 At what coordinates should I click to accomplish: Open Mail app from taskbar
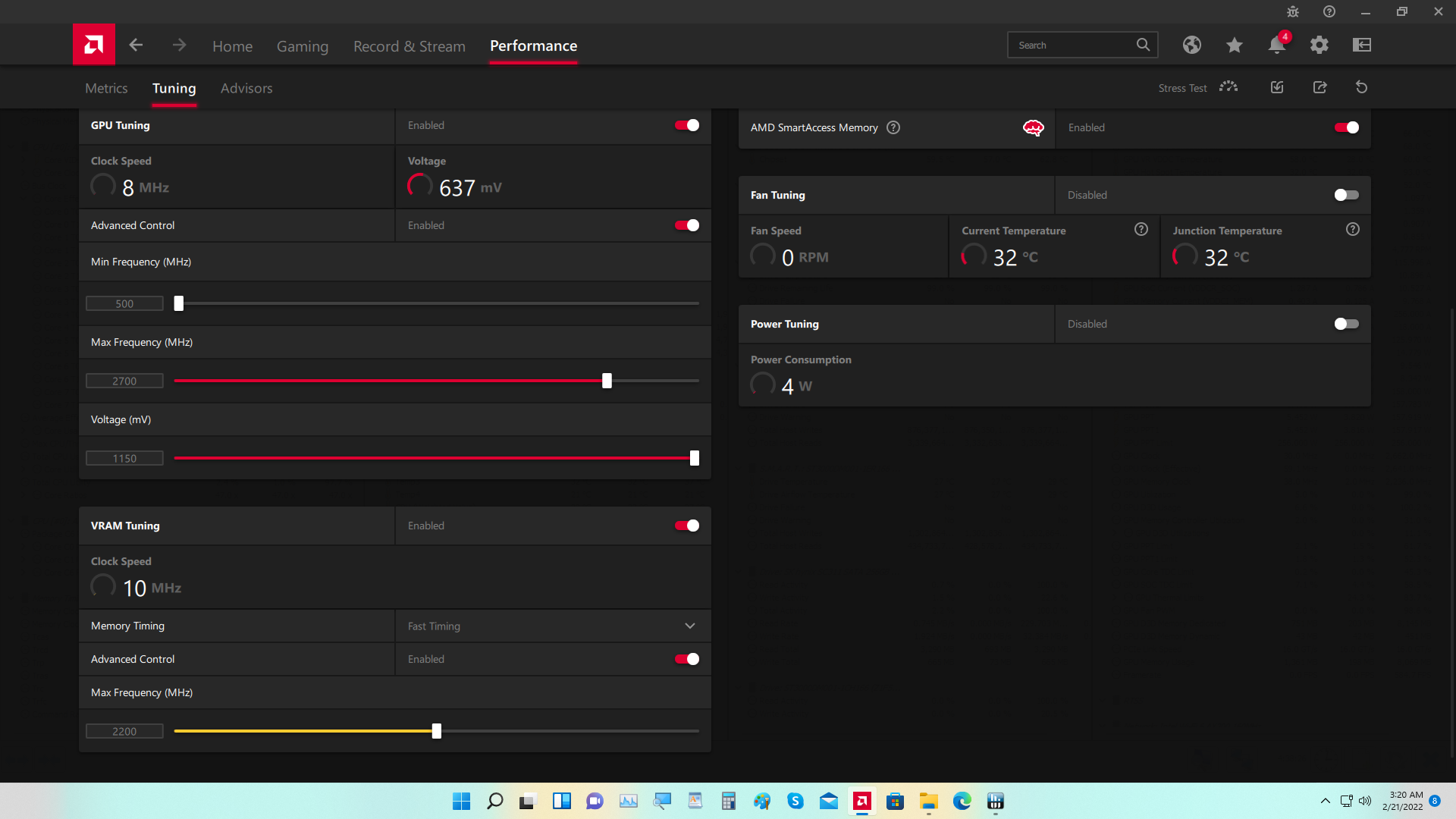coord(829,801)
